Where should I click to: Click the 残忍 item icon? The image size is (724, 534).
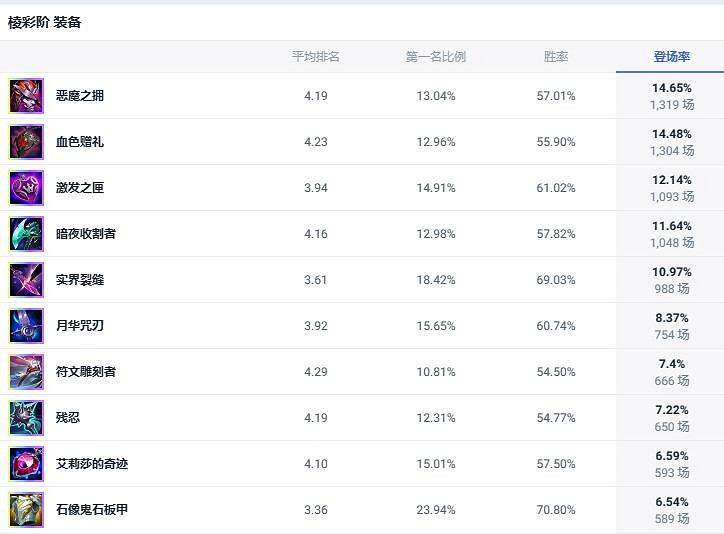click(x=26, y=418)
